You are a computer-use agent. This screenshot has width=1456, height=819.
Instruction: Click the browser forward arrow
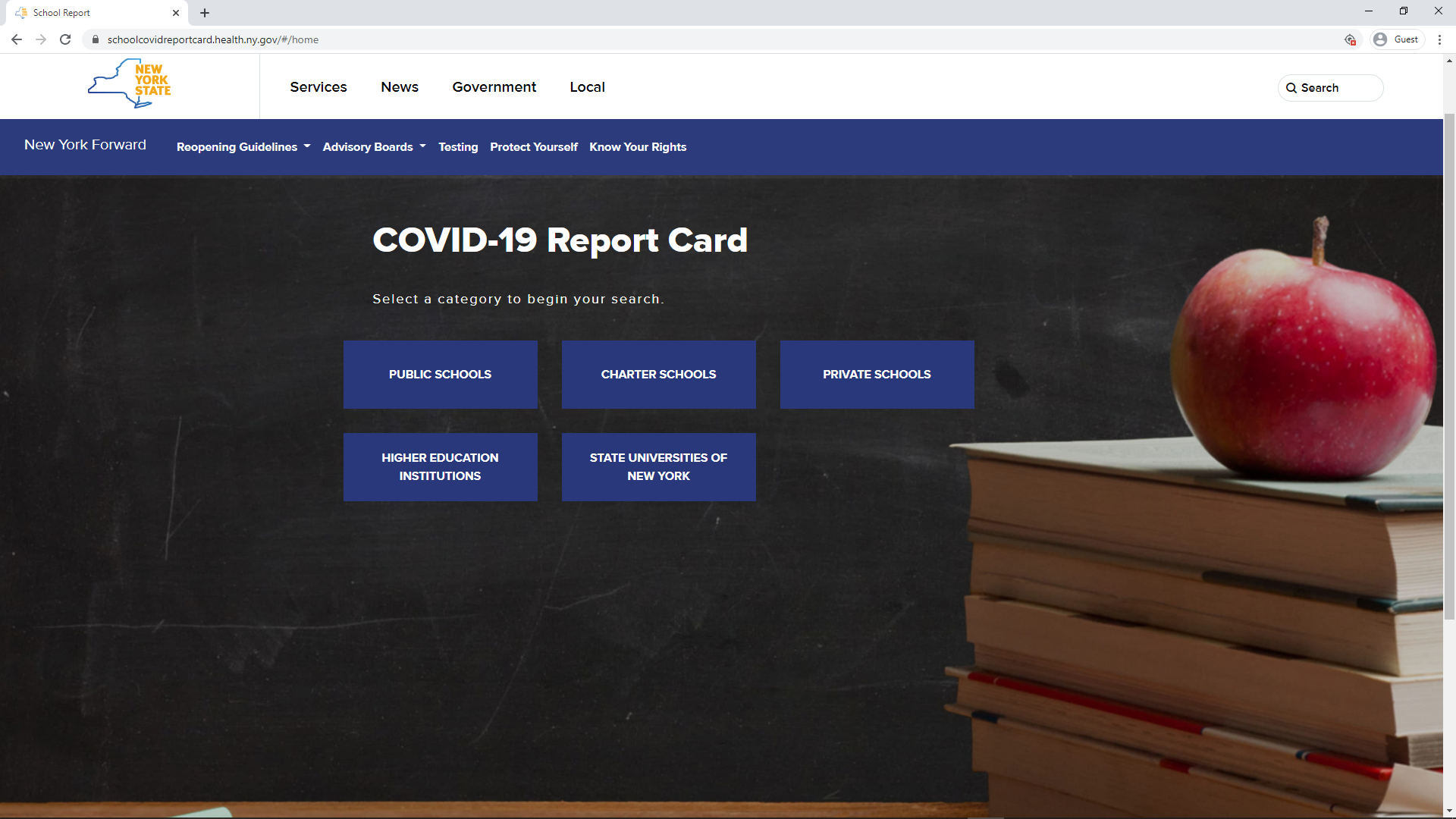41,39
